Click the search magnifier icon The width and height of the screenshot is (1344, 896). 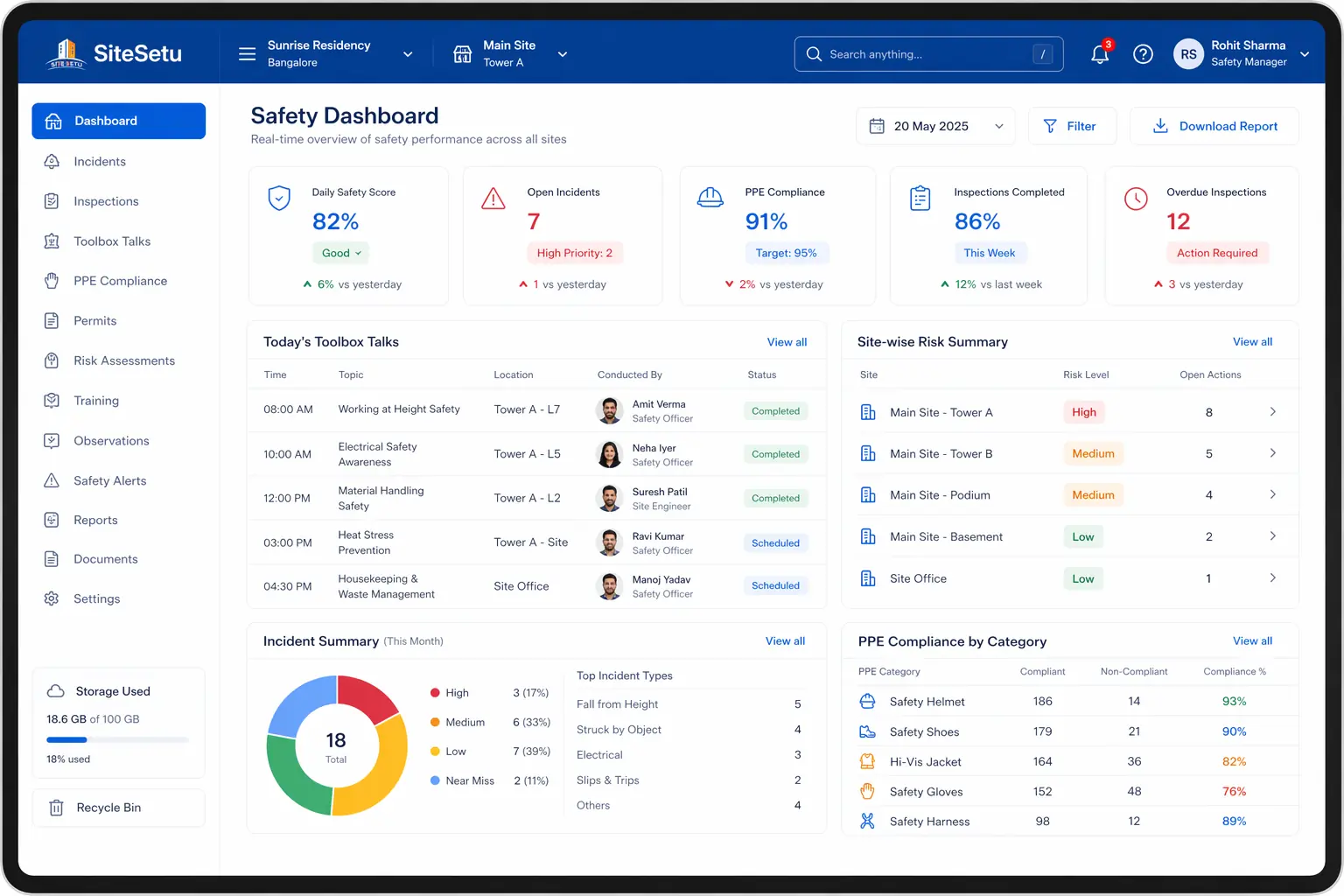(x=814, y=54)
